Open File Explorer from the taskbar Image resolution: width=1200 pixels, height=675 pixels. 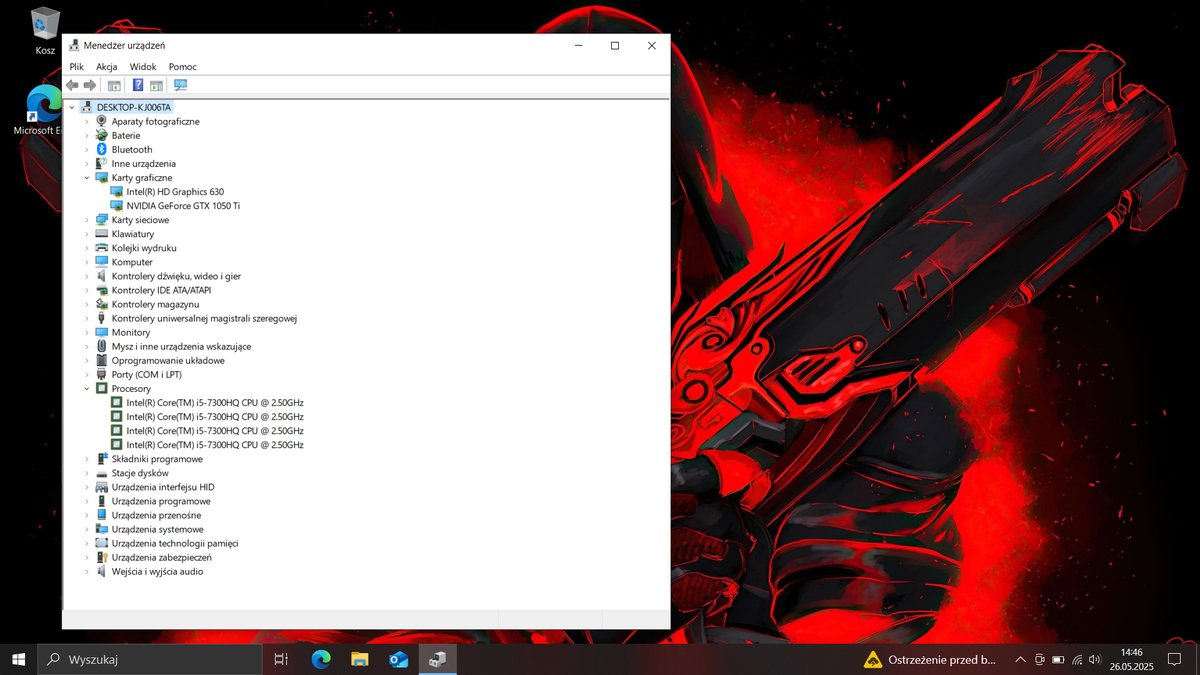(359, 660)
